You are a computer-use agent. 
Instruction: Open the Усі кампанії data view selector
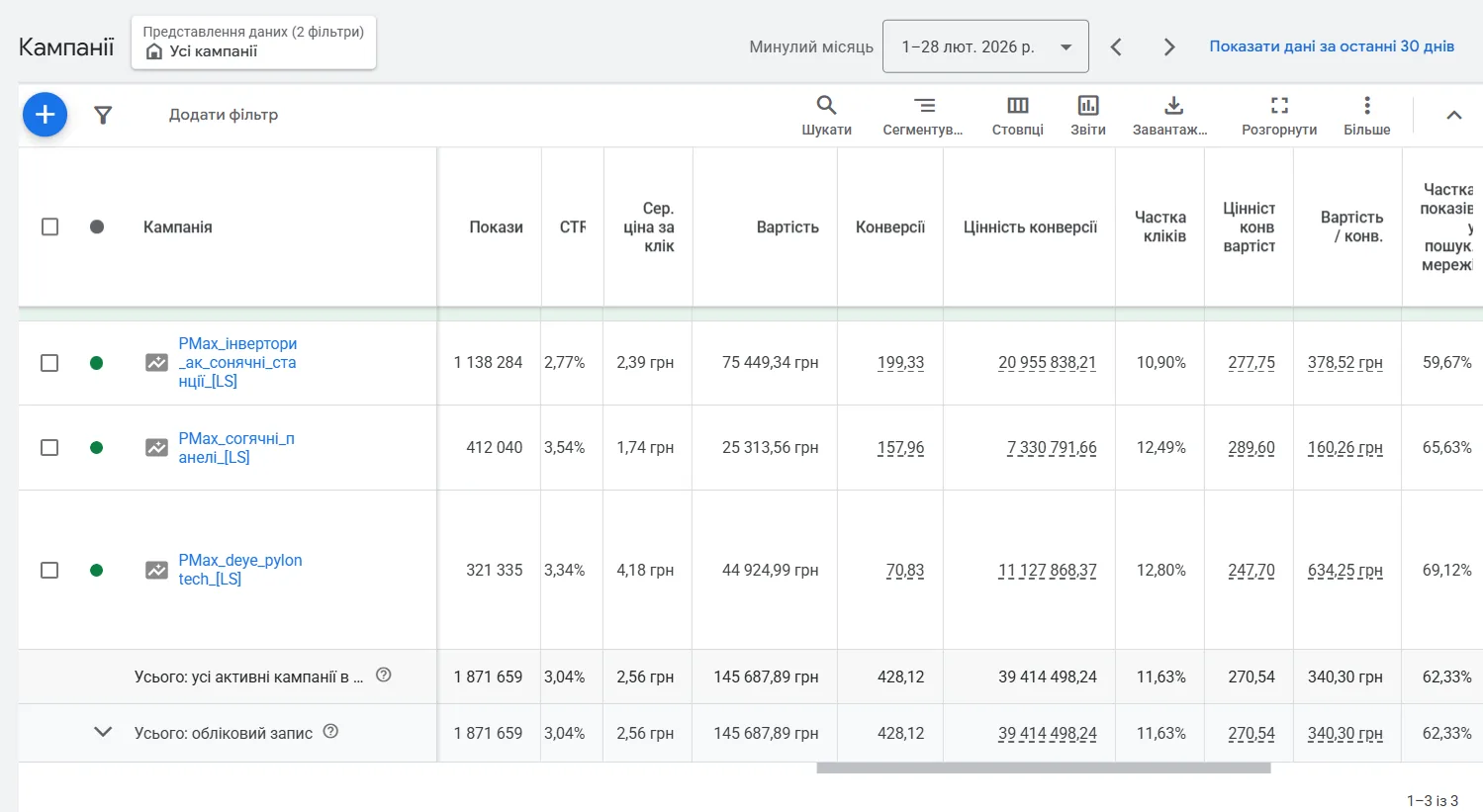pyautogui.click(x=254, y=43)
